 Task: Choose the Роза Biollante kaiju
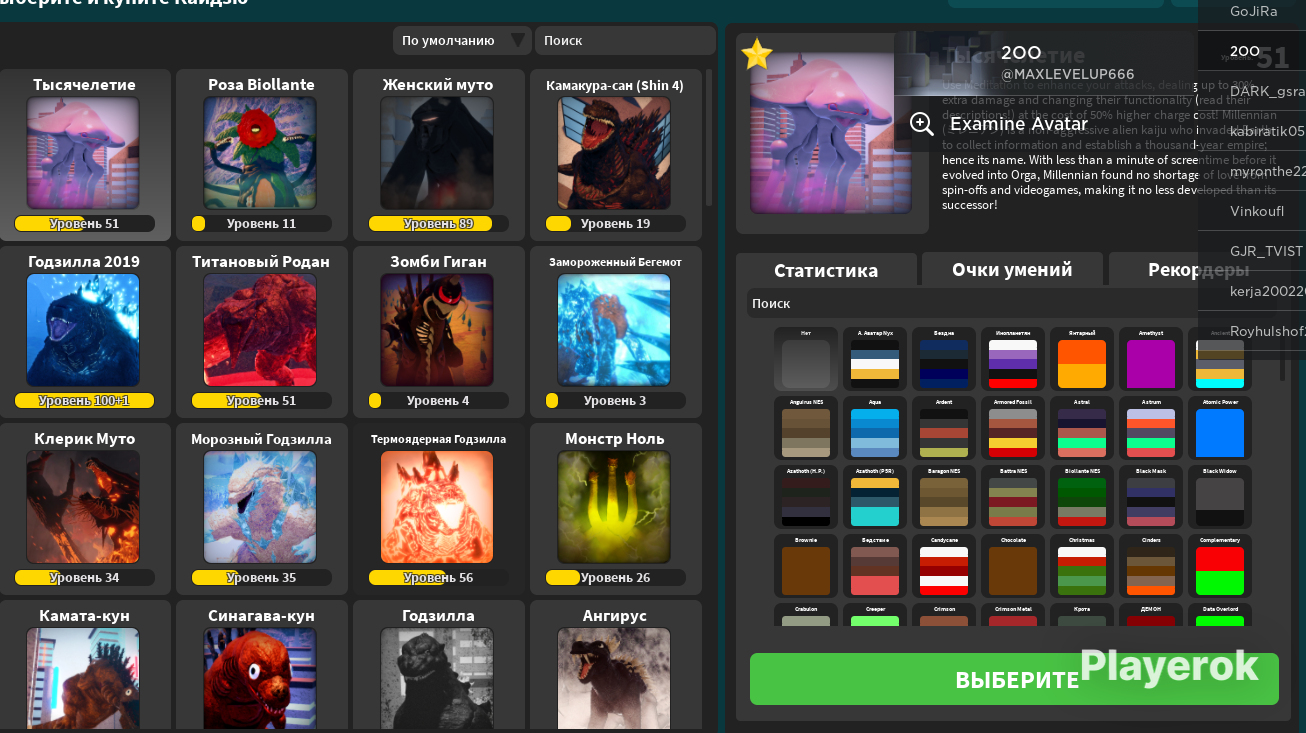click(x=261, y=155)
